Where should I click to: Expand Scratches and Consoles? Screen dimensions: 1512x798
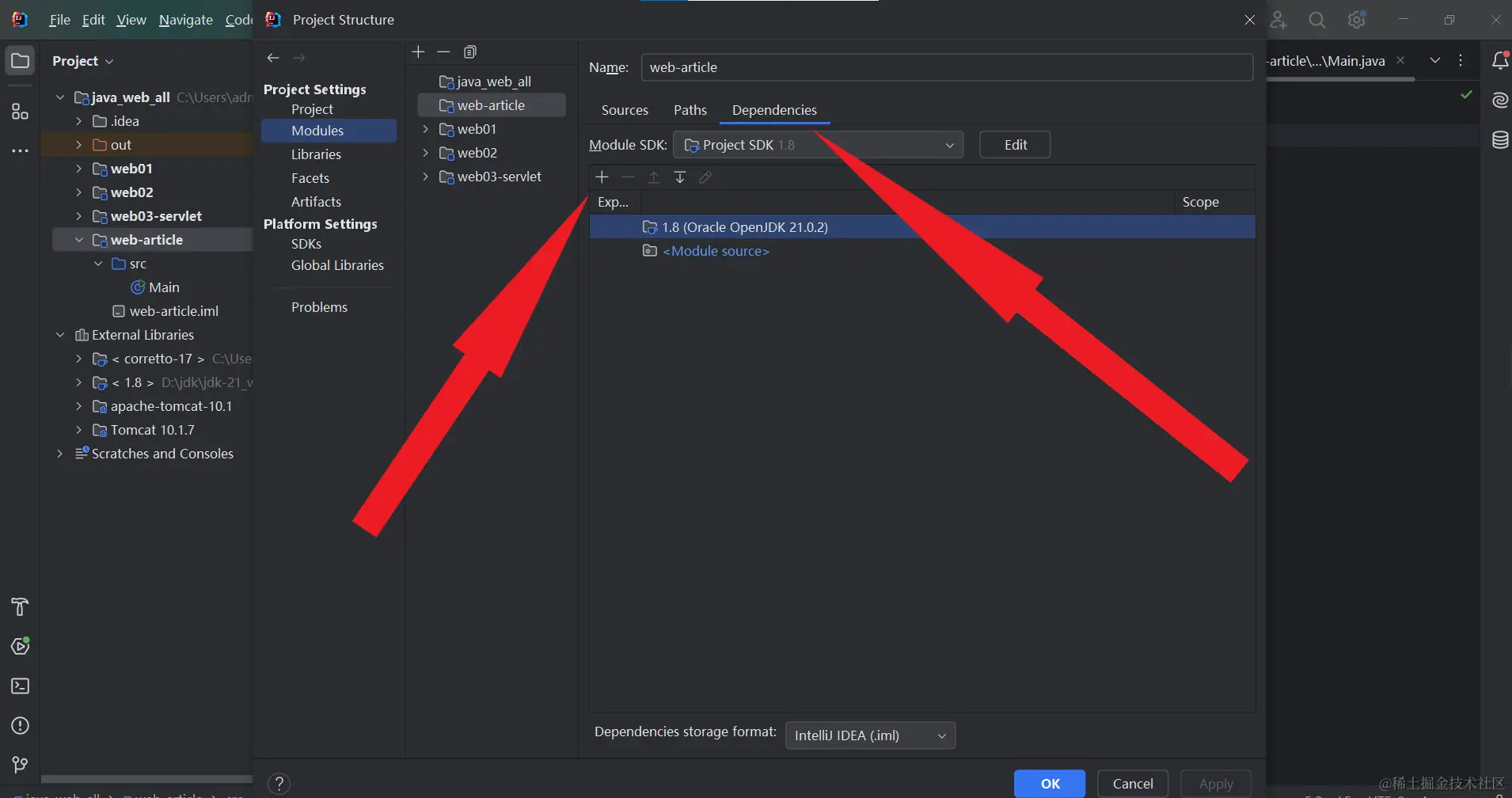click(60, 454)
